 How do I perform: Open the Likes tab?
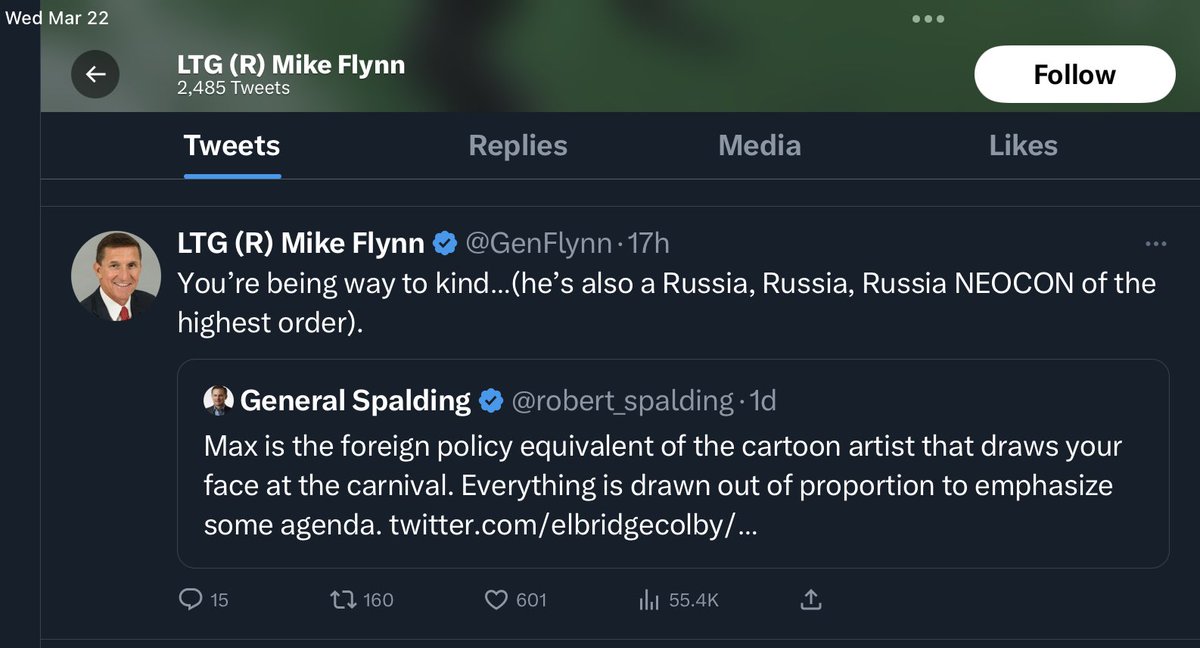pos(1023,146)
